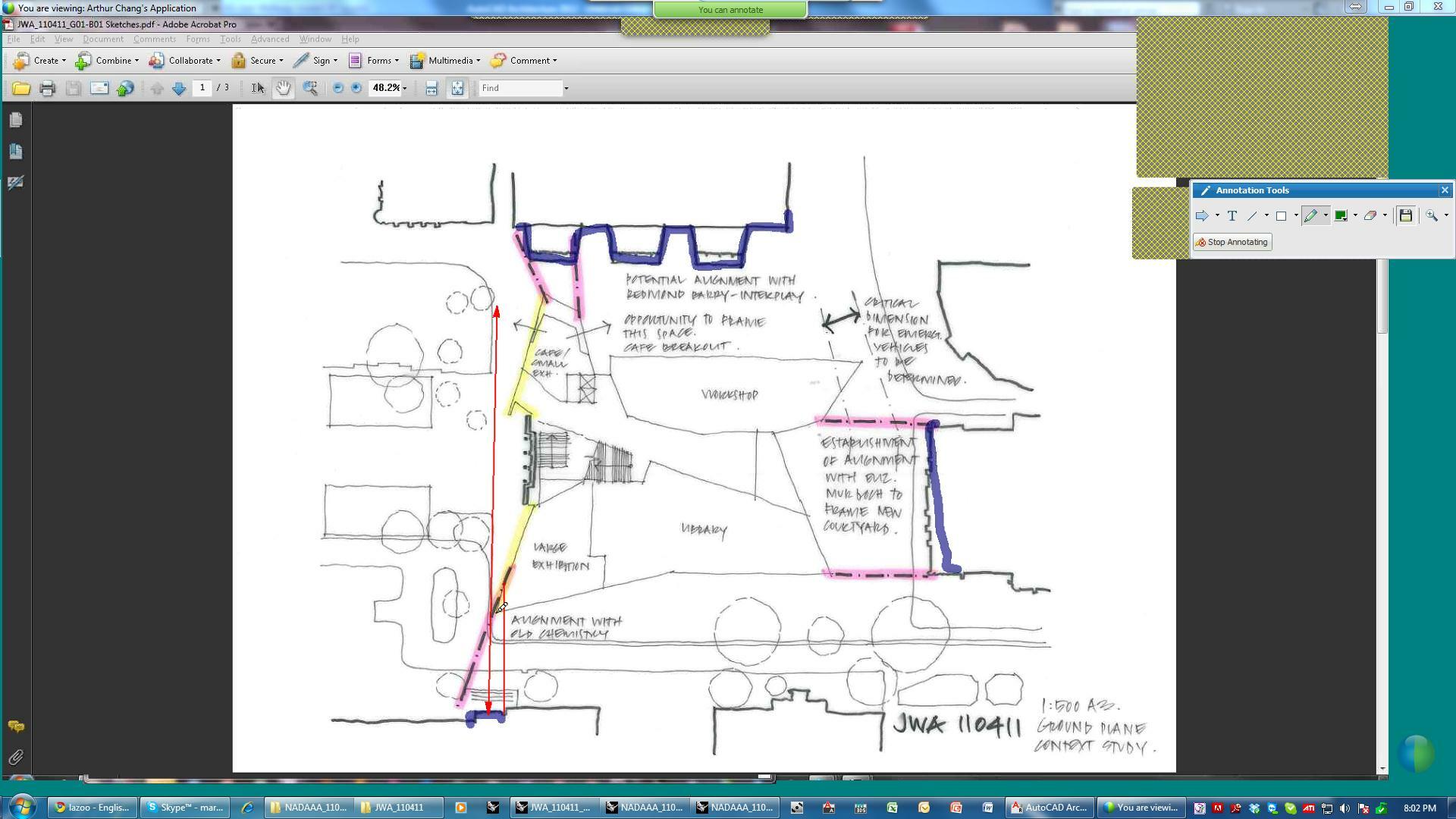Image resolution: width=1456 pixels, height=819 pixels.
Task: Toggle Fit One Full Page view
Action: [457, 89]
